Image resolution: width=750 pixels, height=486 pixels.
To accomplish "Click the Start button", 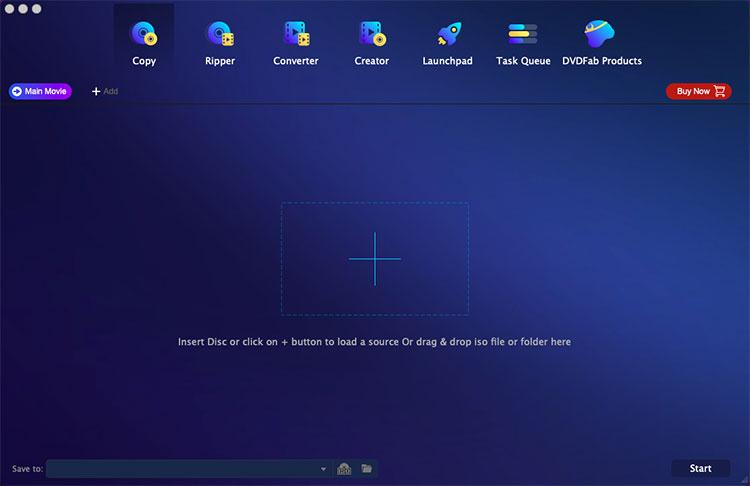I will [x=700, y=468].
